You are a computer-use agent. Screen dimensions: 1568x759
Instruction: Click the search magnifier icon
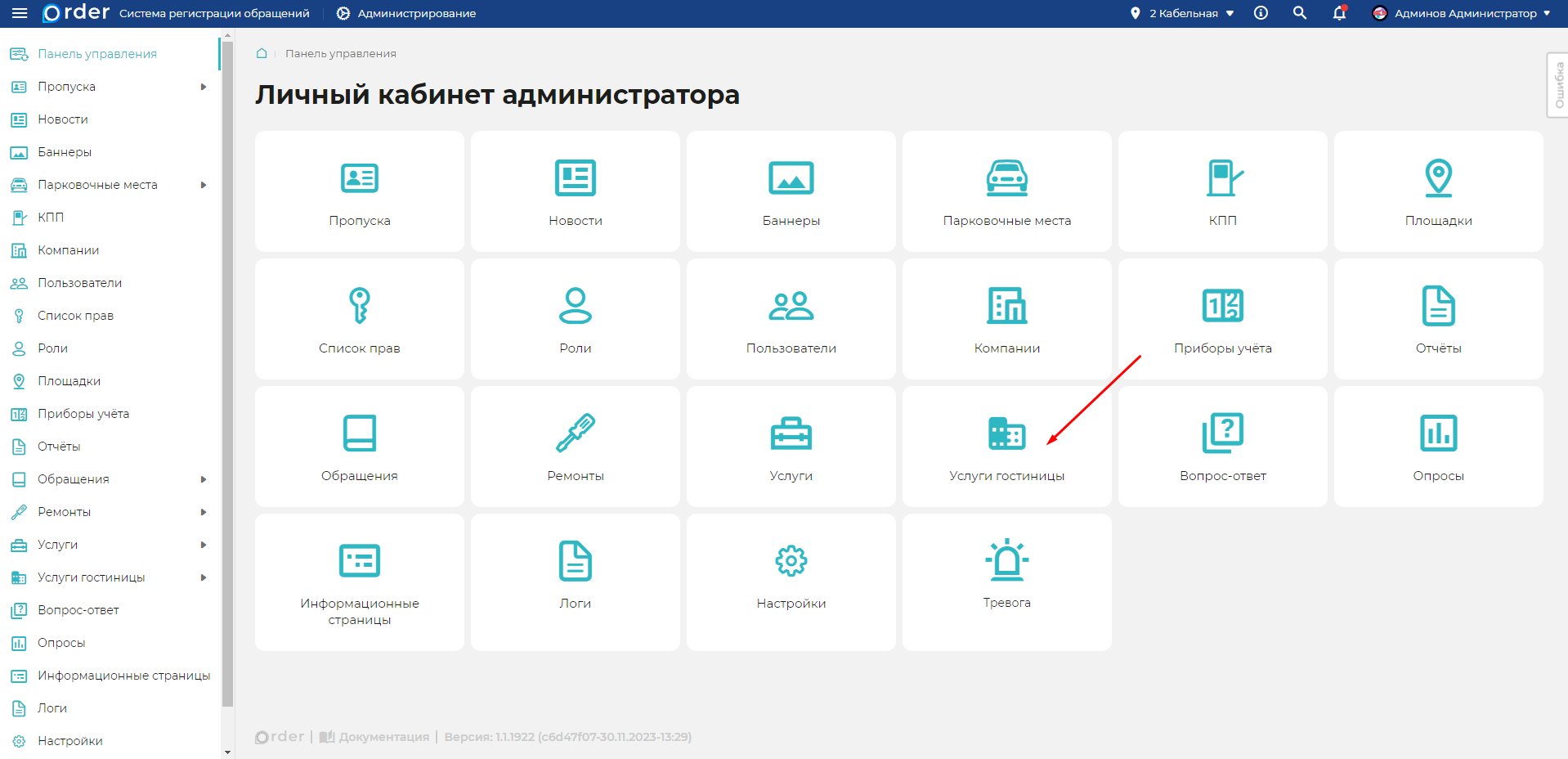1299,13
